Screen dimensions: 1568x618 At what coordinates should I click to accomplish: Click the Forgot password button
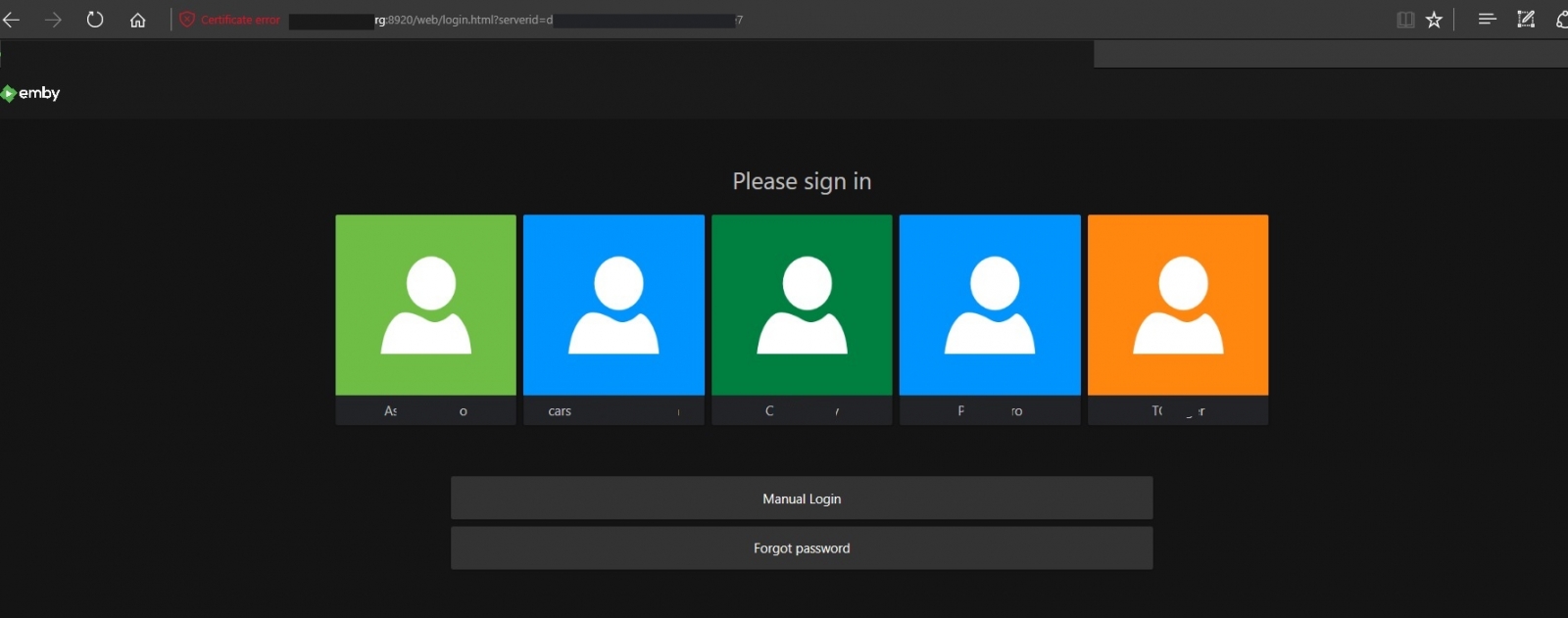click(802, 548)
